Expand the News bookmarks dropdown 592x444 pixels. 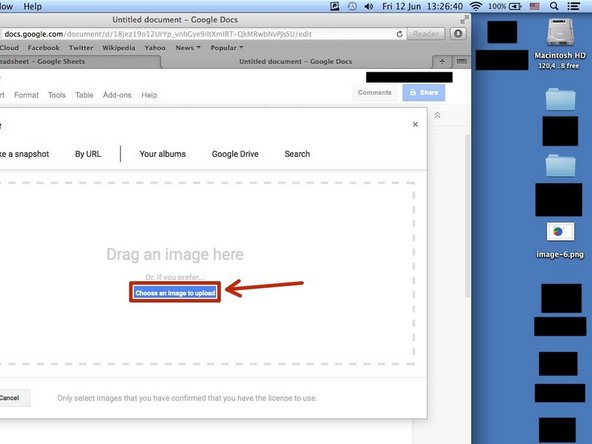pyautogui.click(x=188, y=48)
